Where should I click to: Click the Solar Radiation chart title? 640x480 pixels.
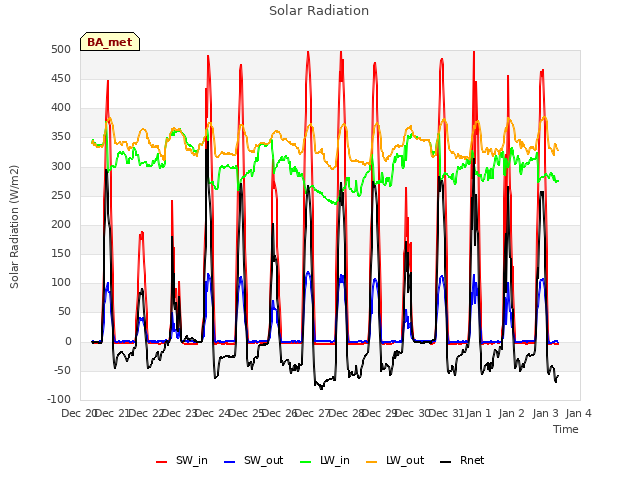tap(319, 11)
